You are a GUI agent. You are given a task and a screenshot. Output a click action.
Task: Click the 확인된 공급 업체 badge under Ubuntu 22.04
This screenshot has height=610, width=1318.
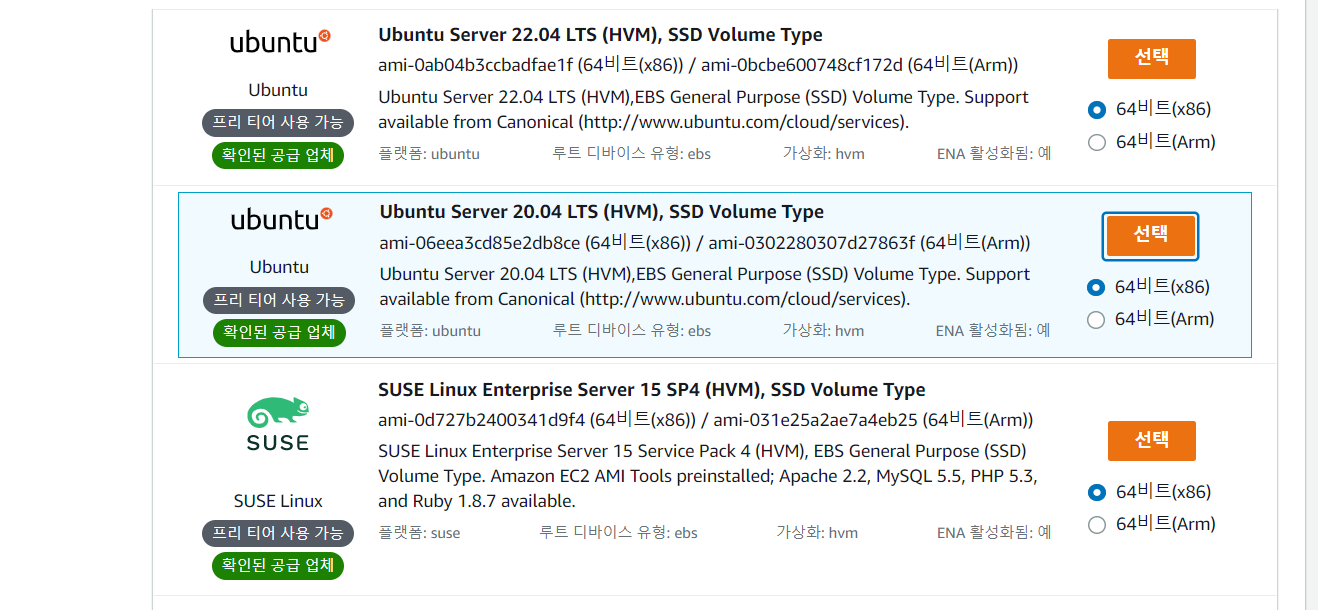pos(278,155)
